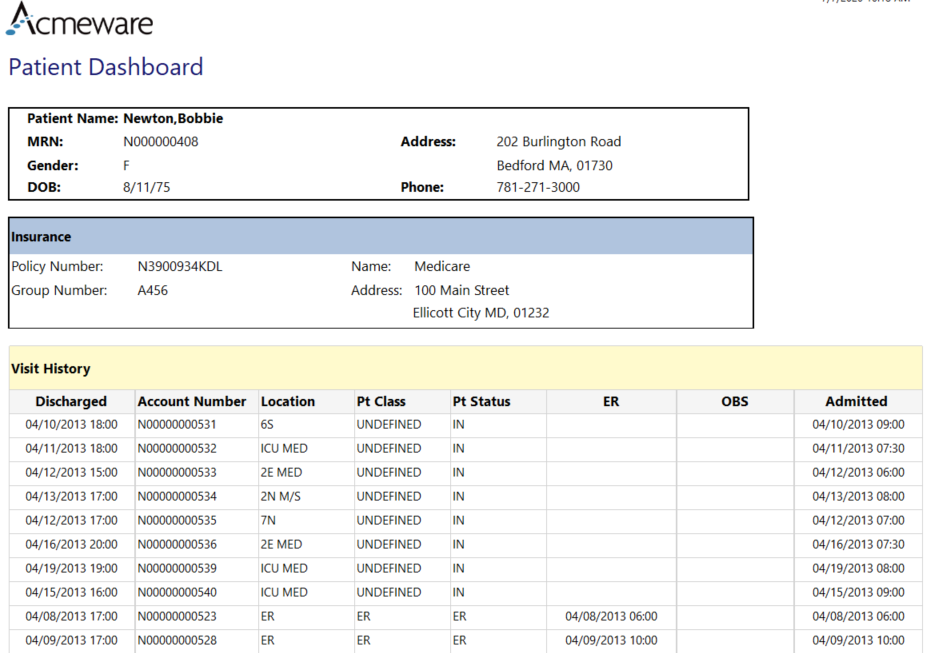Click account number N00000000528 row
This screenshot has width=928, height=653.
coord(177,641)
